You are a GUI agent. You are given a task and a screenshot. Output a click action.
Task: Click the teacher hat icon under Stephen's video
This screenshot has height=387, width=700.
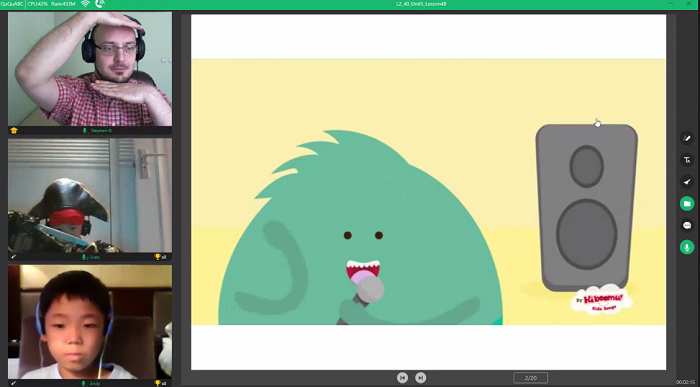(x=14, y=130)
